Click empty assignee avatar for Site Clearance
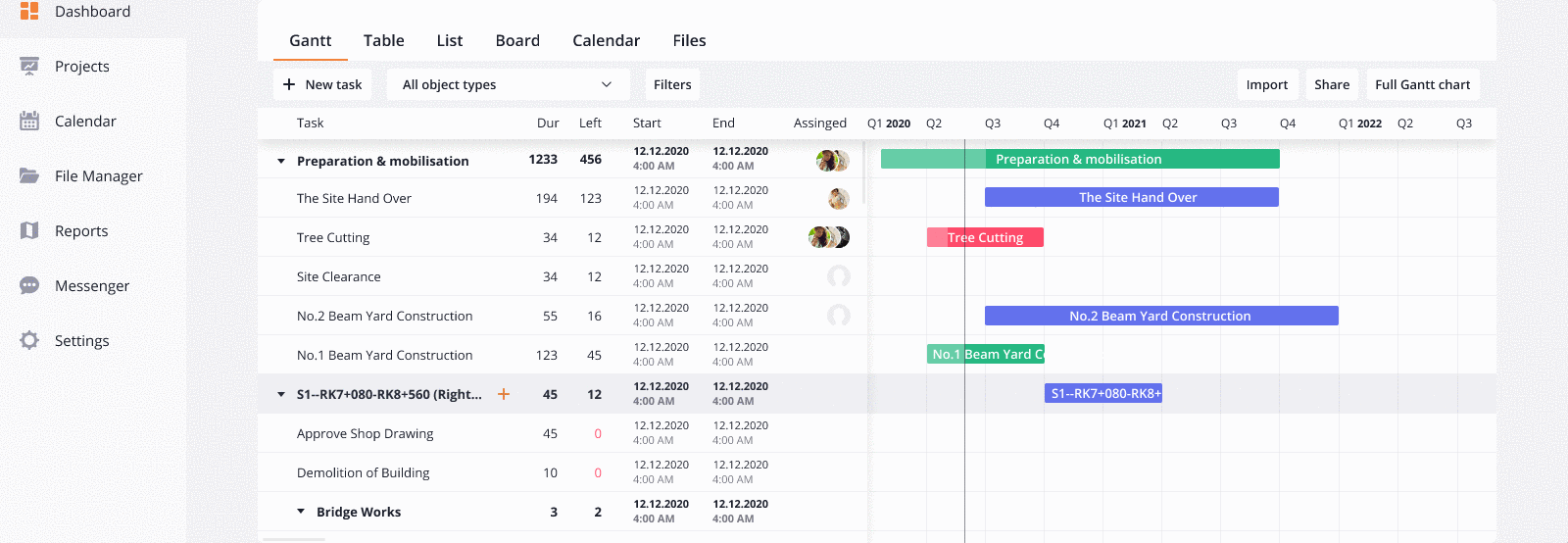This screenshot has width=1568, height=543. coord(838,276)
